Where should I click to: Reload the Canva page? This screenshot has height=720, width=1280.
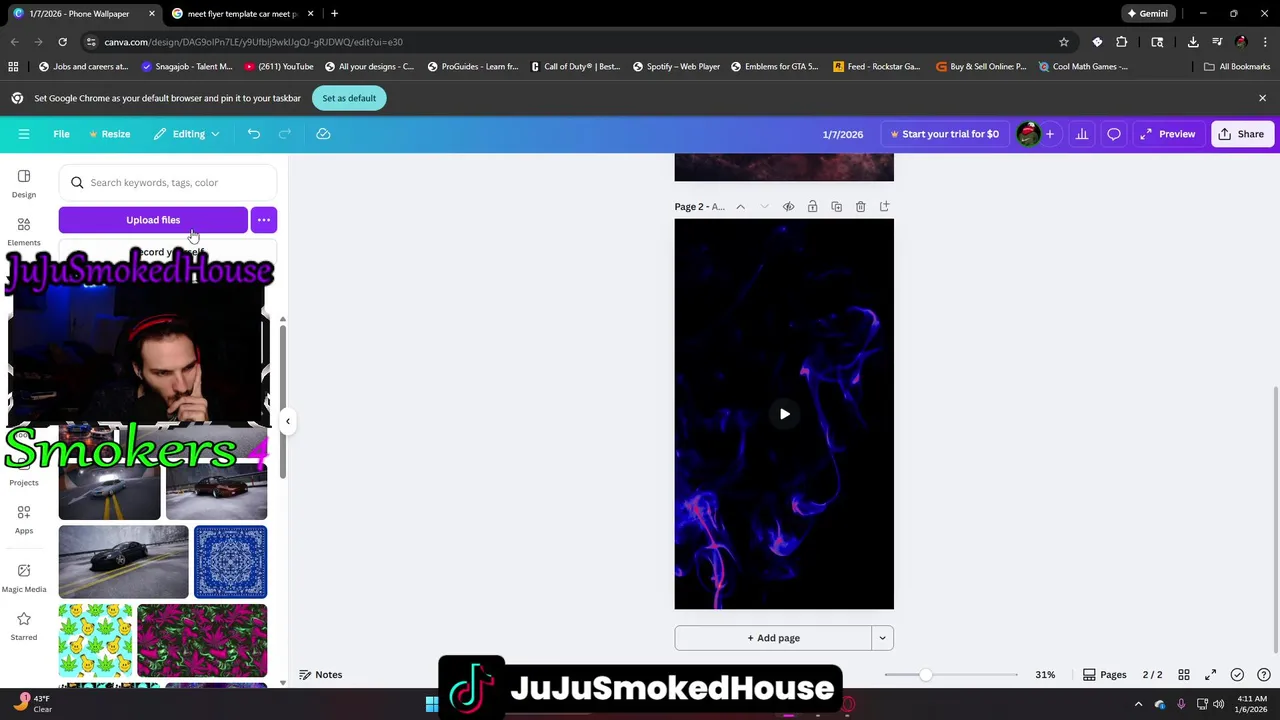click(62, 42)
